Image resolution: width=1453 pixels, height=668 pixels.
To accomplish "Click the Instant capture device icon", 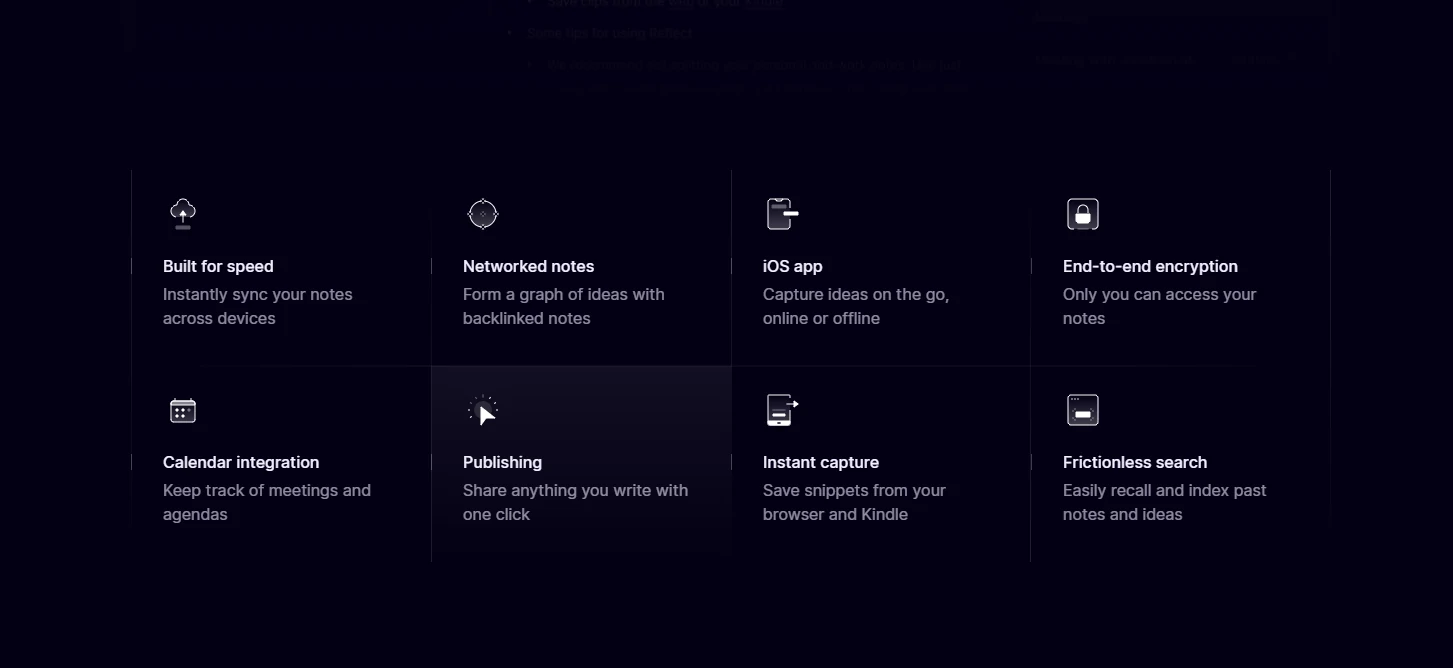I will point(782,410).
